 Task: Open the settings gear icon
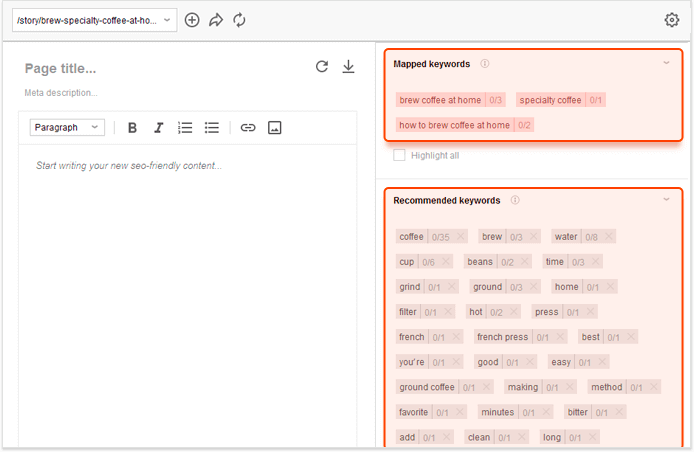[x=671, y=20]
